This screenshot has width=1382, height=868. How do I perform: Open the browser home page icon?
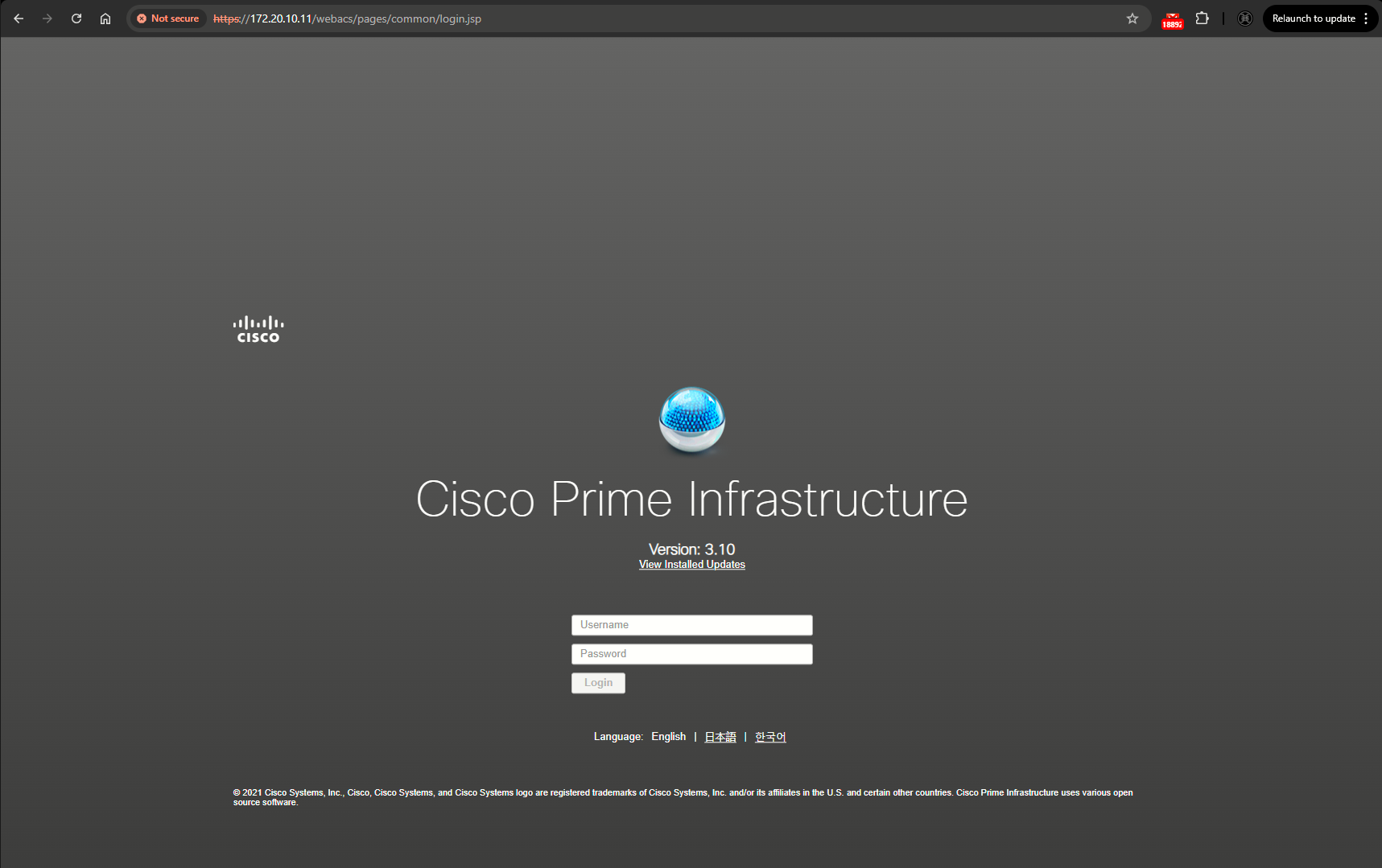click(105, 19)
